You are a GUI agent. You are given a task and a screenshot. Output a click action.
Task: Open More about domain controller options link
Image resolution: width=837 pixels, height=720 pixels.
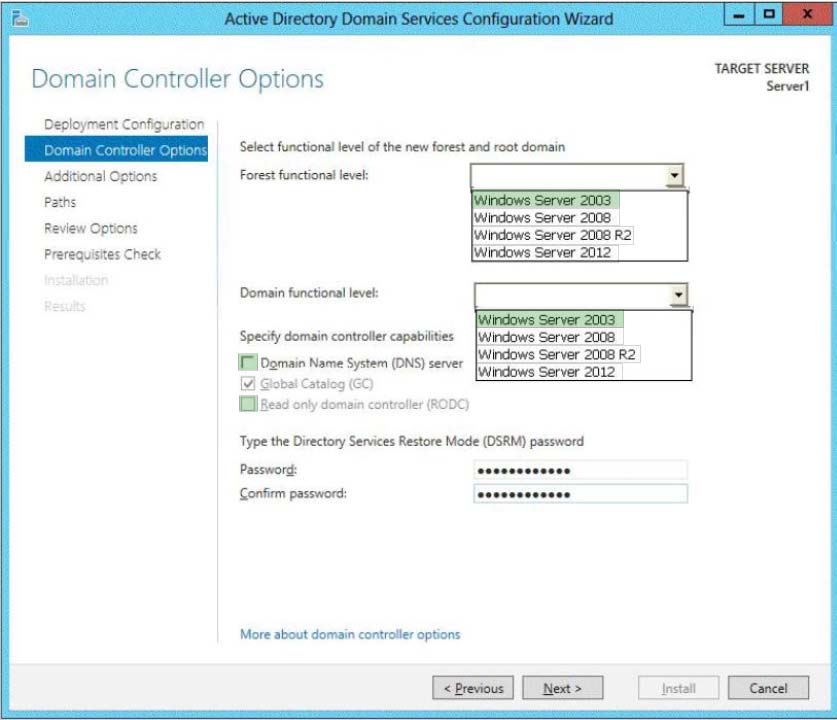click(350, 634)
